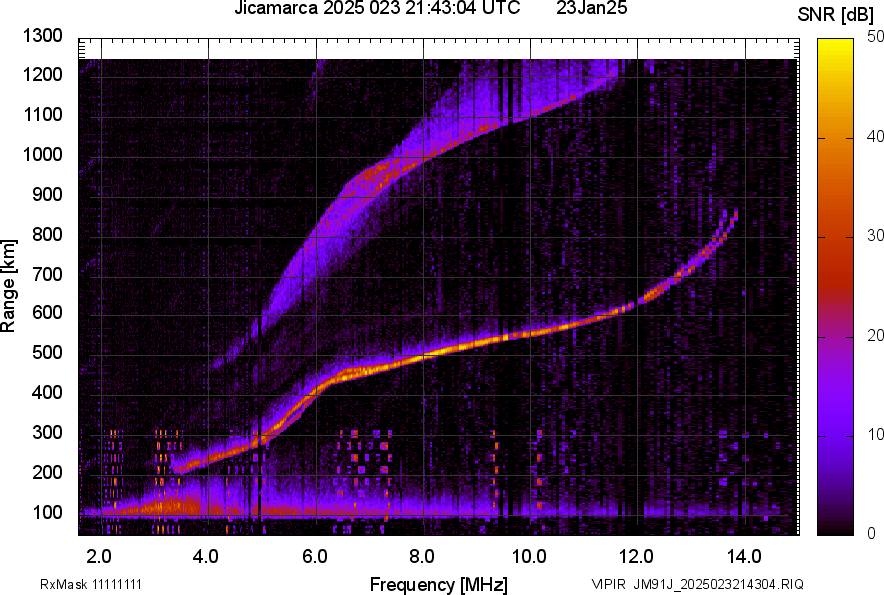Screen dimensions: 884x595
Task: Click frequency tick label '8.0'
Action: tap(422, 557)
